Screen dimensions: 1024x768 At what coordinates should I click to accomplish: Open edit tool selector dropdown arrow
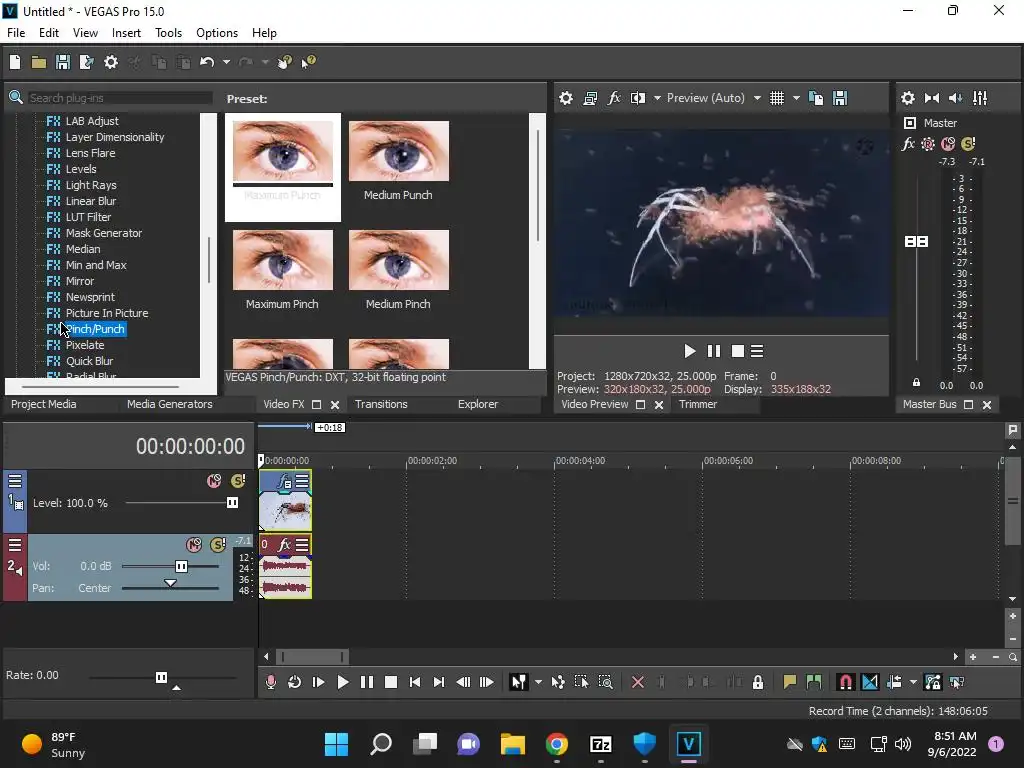tap(538, 682)
